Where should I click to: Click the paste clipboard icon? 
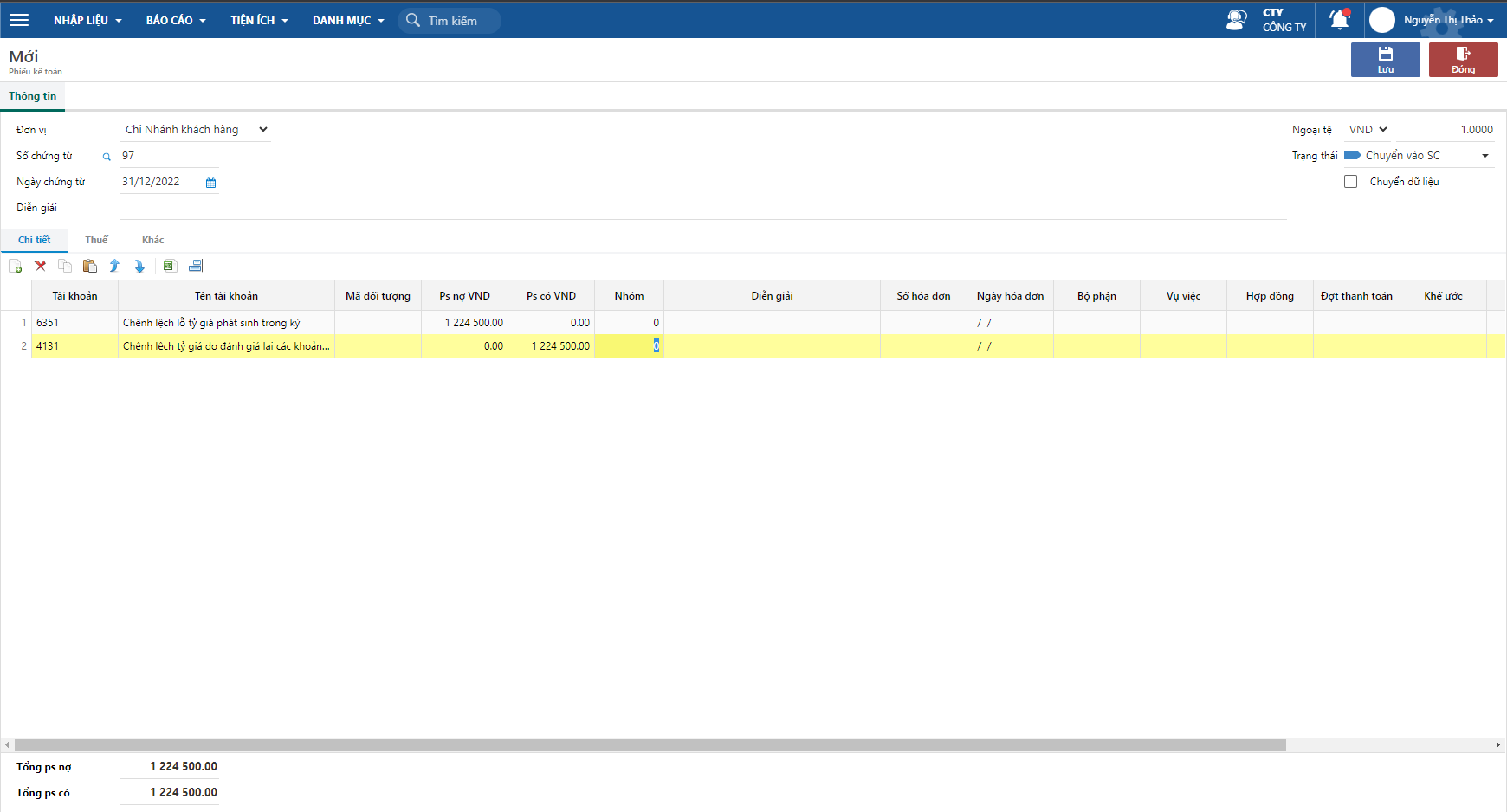tap(89, 267)
